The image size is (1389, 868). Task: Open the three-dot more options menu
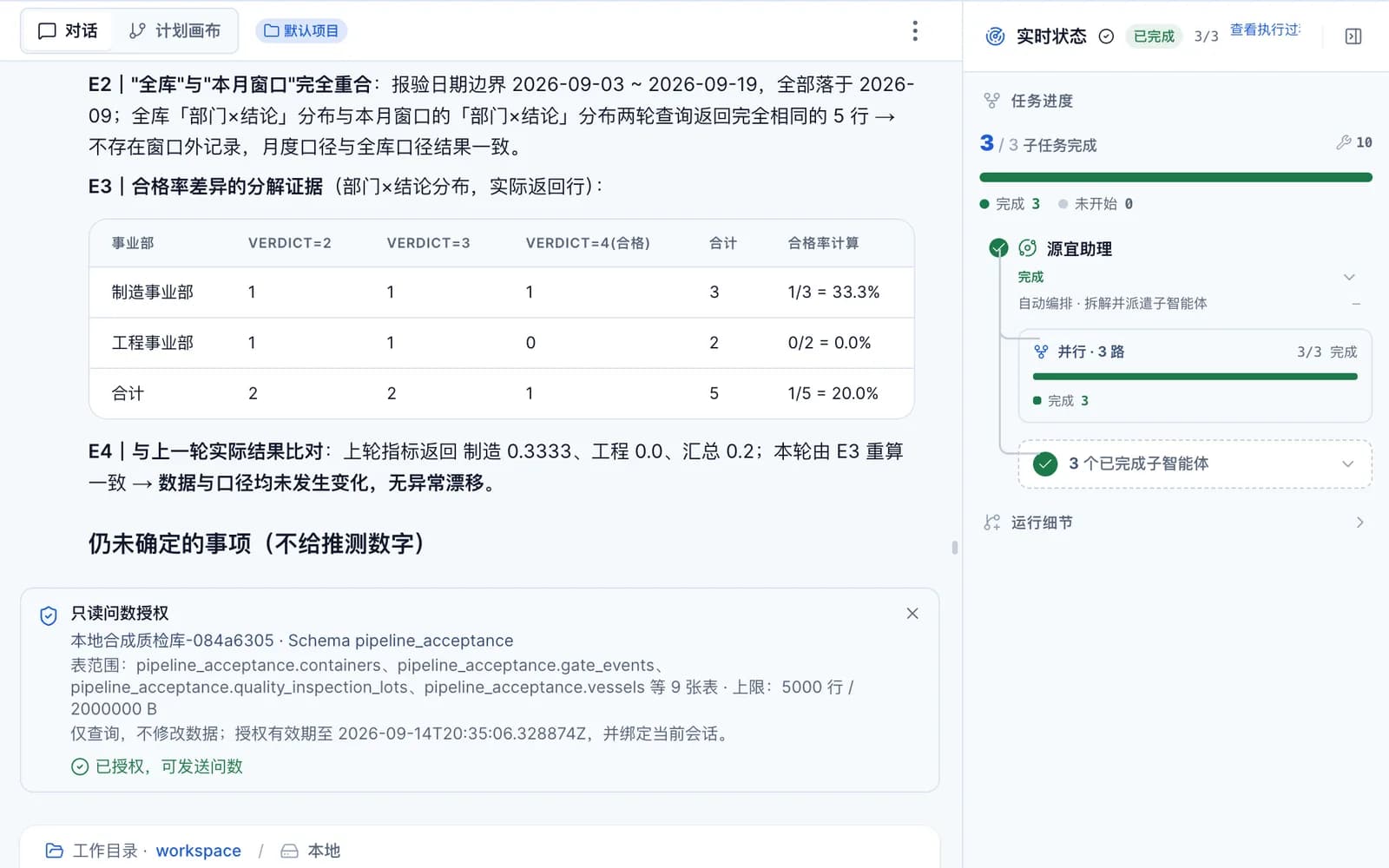tap(915, 30)
